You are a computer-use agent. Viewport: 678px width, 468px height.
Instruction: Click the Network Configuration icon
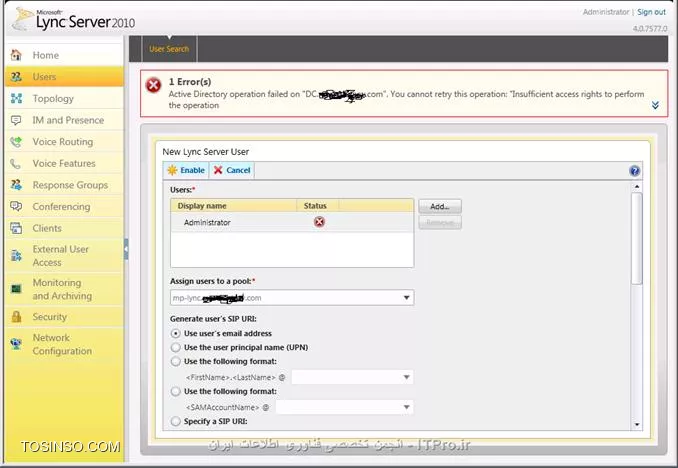coord(16,344)
